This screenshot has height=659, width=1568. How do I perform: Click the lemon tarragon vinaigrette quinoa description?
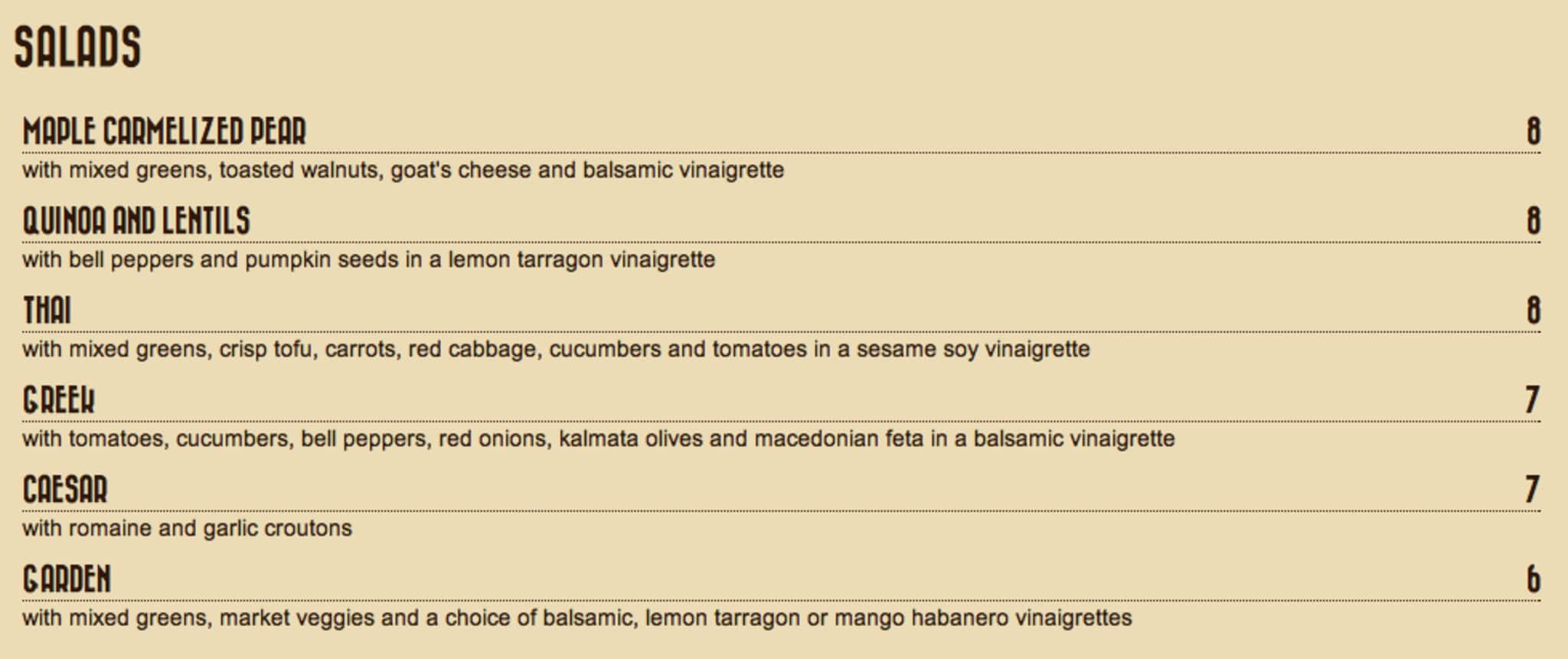click(368, 259)
